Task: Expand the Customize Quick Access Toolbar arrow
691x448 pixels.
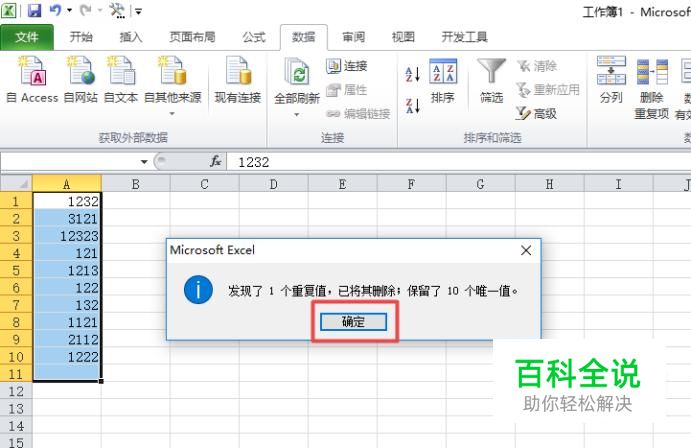Action: (x=138, y=11)
